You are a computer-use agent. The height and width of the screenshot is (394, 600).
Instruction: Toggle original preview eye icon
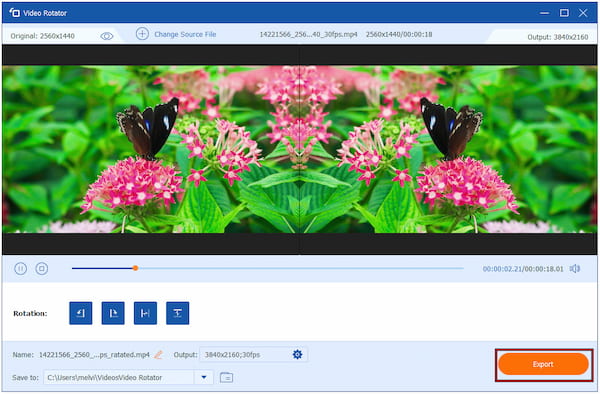(106, 36)
